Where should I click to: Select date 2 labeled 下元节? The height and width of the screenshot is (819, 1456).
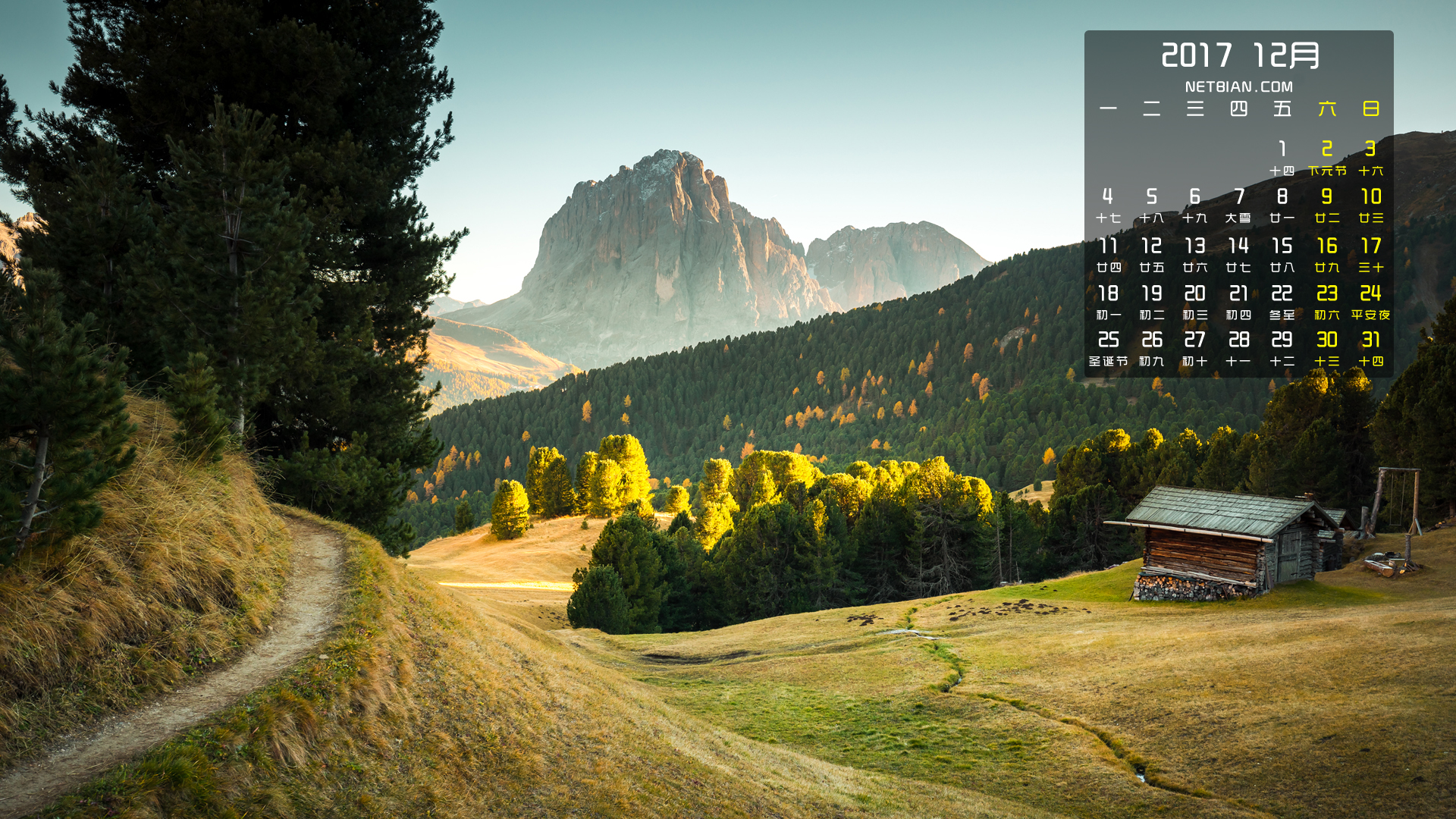point(1326,158)
